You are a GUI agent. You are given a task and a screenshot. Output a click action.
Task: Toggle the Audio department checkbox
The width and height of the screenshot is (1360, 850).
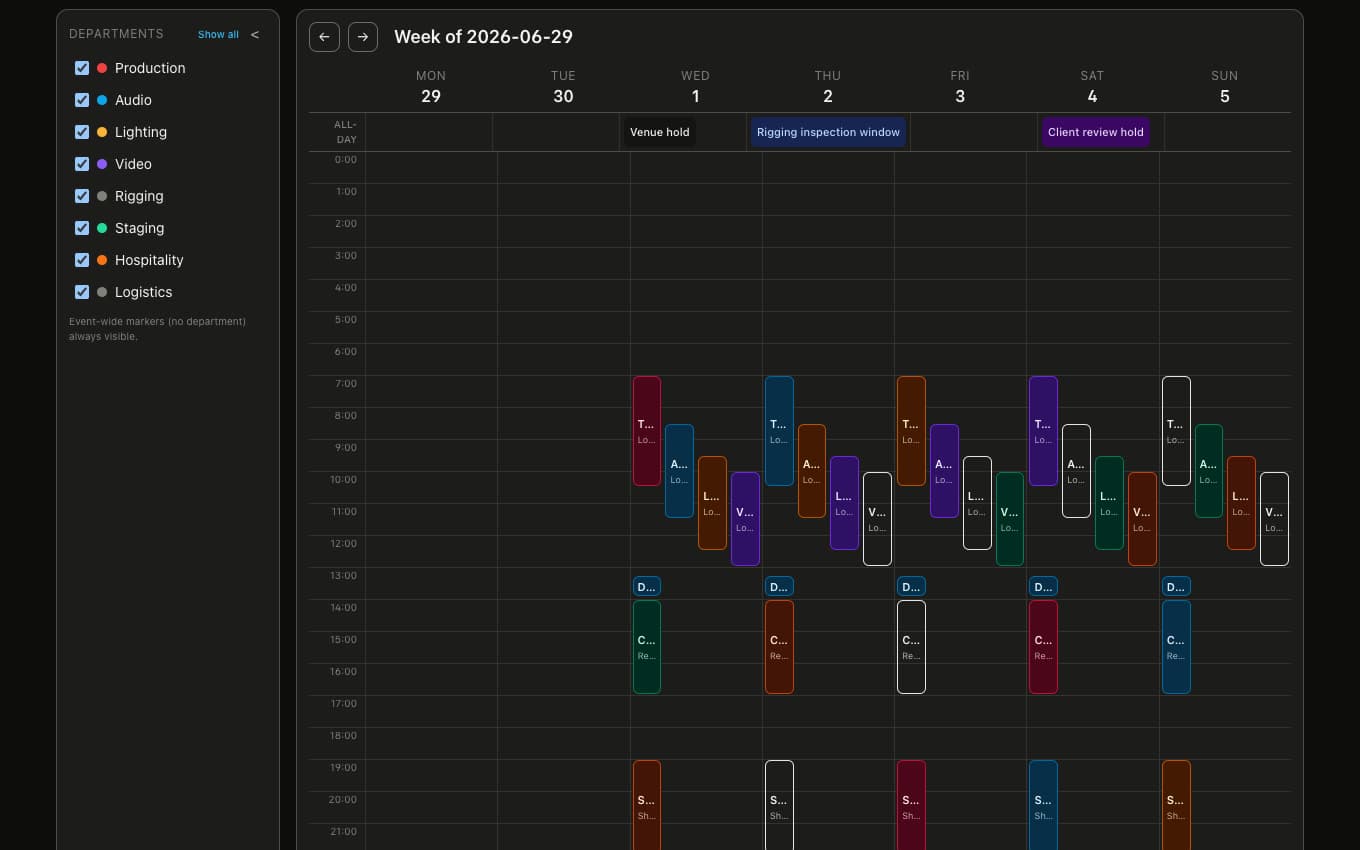tap(82, 100)
